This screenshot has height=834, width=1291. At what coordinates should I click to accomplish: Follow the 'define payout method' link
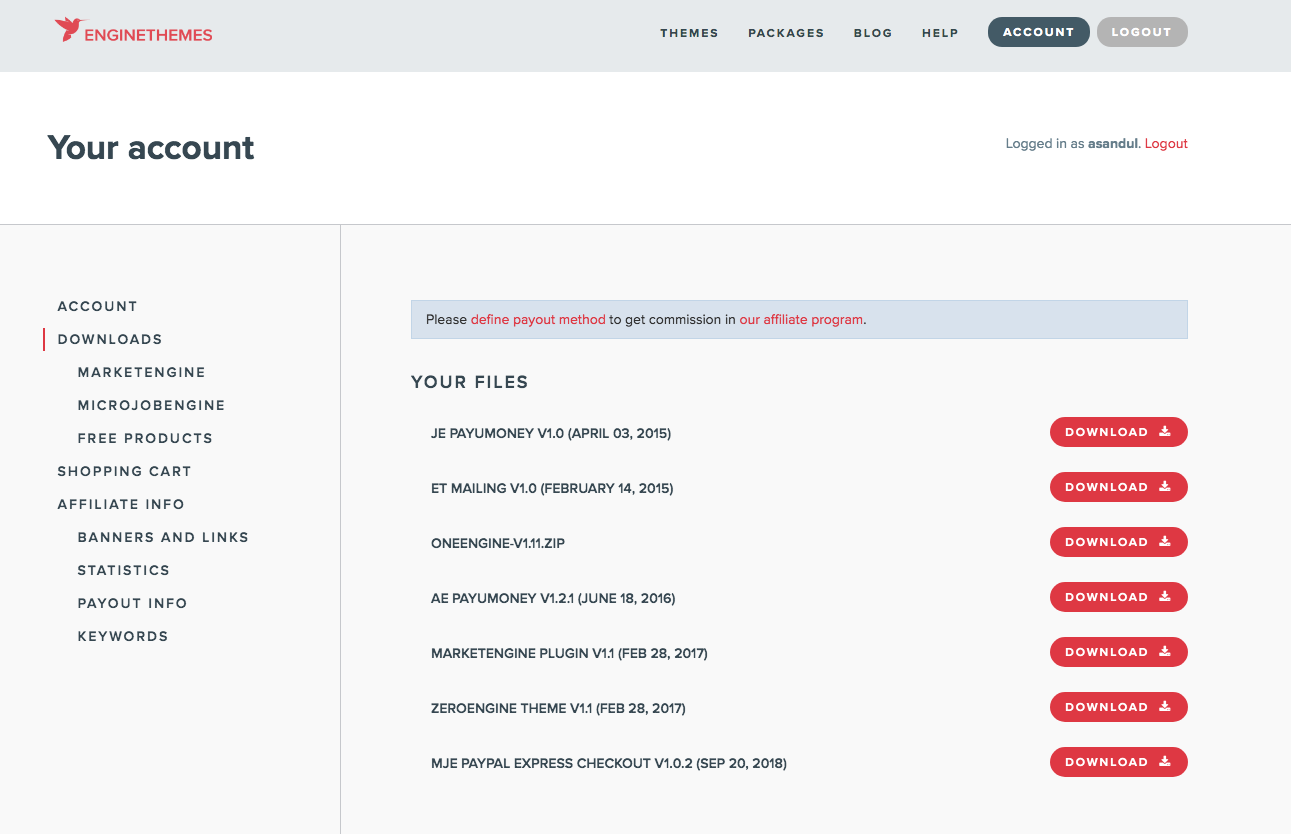click(x=538, y=320)
